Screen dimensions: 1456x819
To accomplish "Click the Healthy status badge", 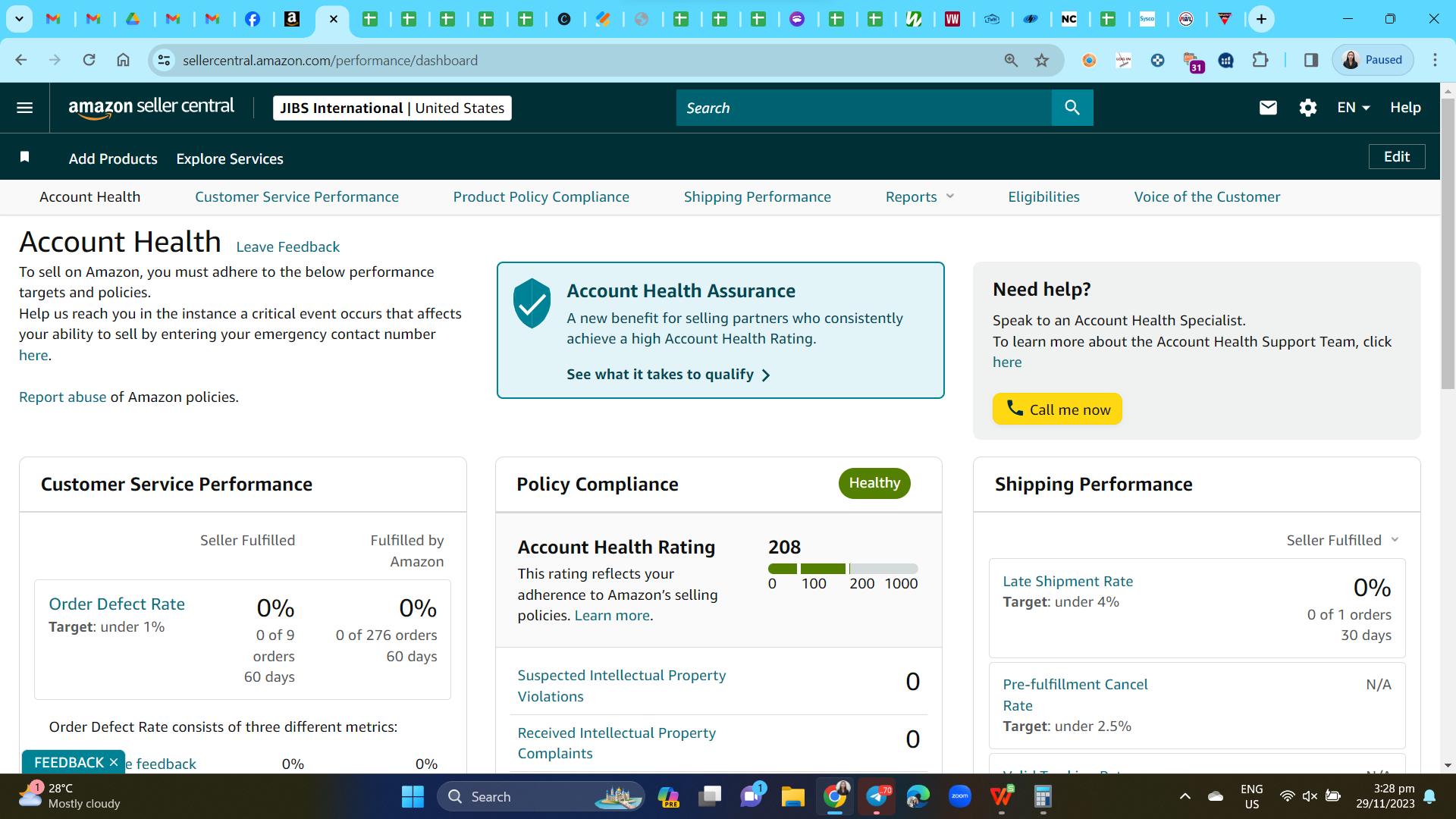I will [874, 483].
